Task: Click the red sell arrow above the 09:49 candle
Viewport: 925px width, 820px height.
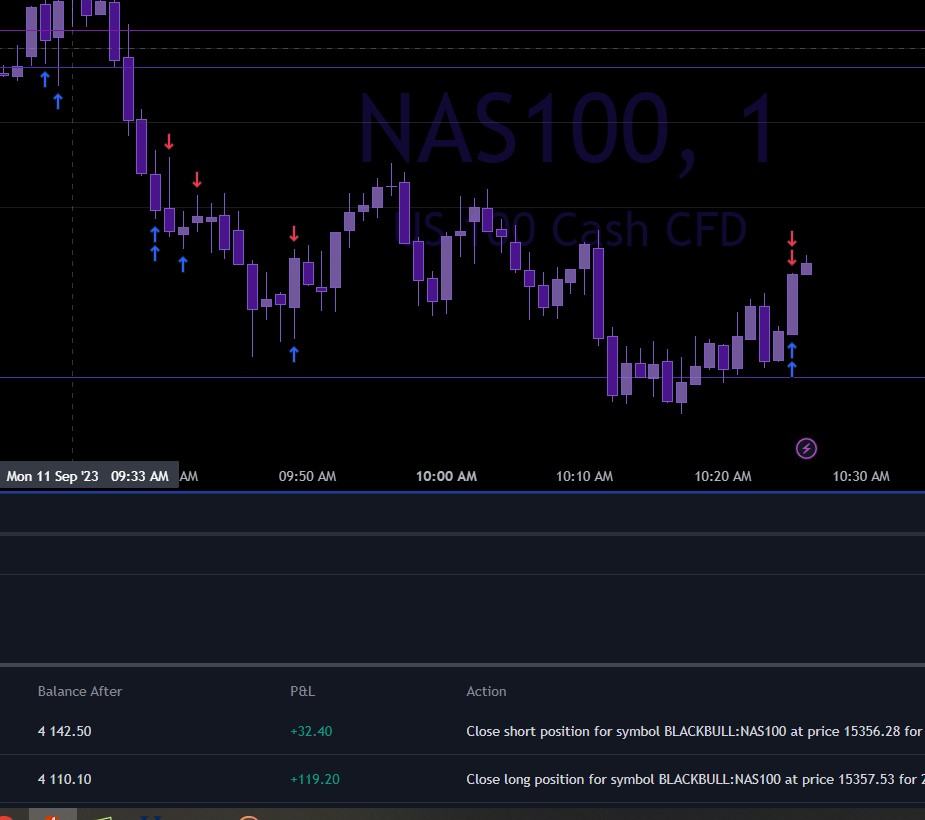Action: (x=294, y=234)
